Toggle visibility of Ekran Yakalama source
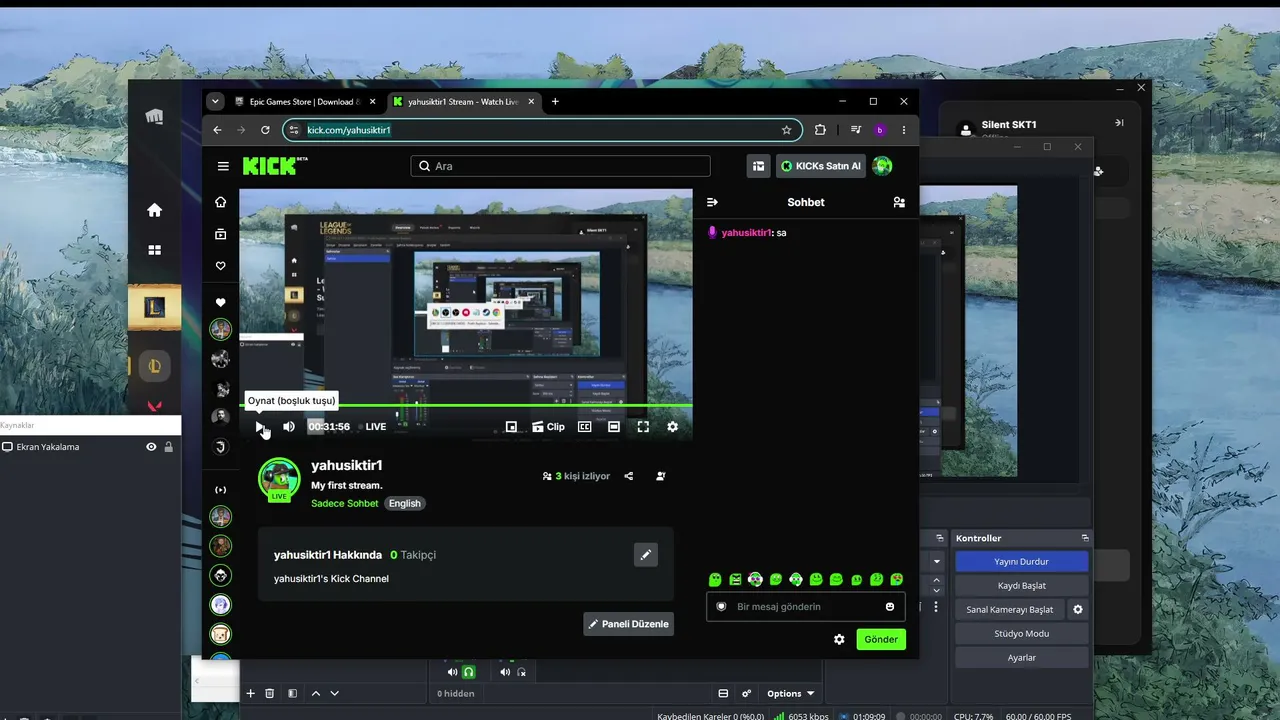1280x720 pixels. [x=151, y=447]
